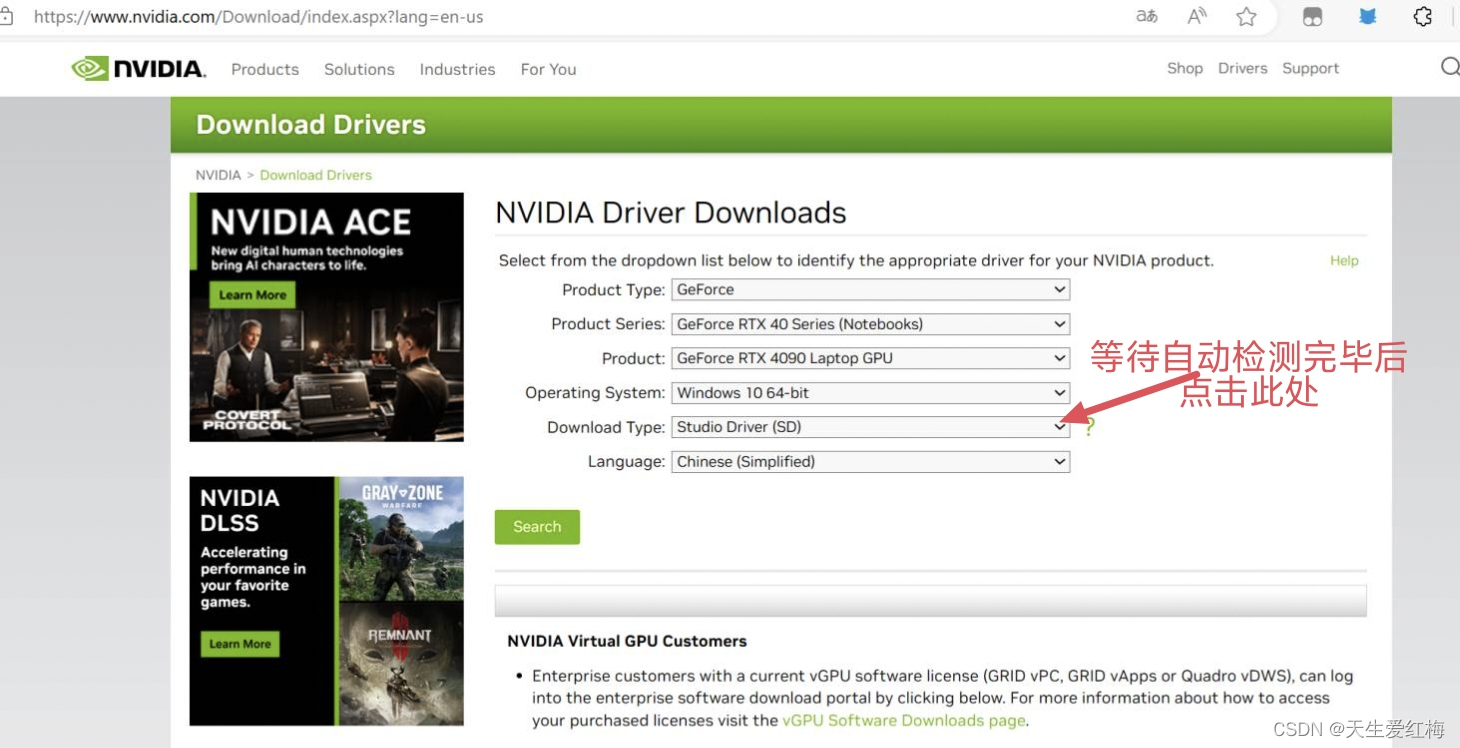1460x748 pixels.
Task: Click the NVIDIA ACE banner image
Action: (327, 317)
